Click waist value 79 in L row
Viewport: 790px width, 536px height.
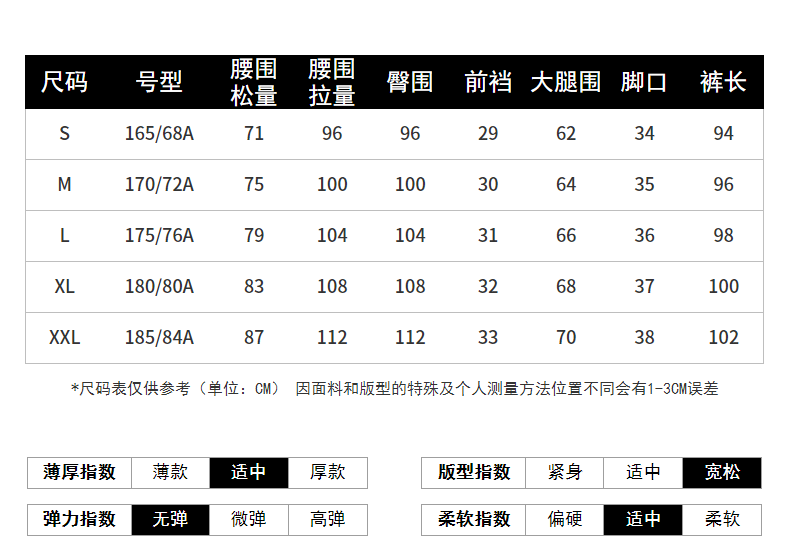point(254,235)
